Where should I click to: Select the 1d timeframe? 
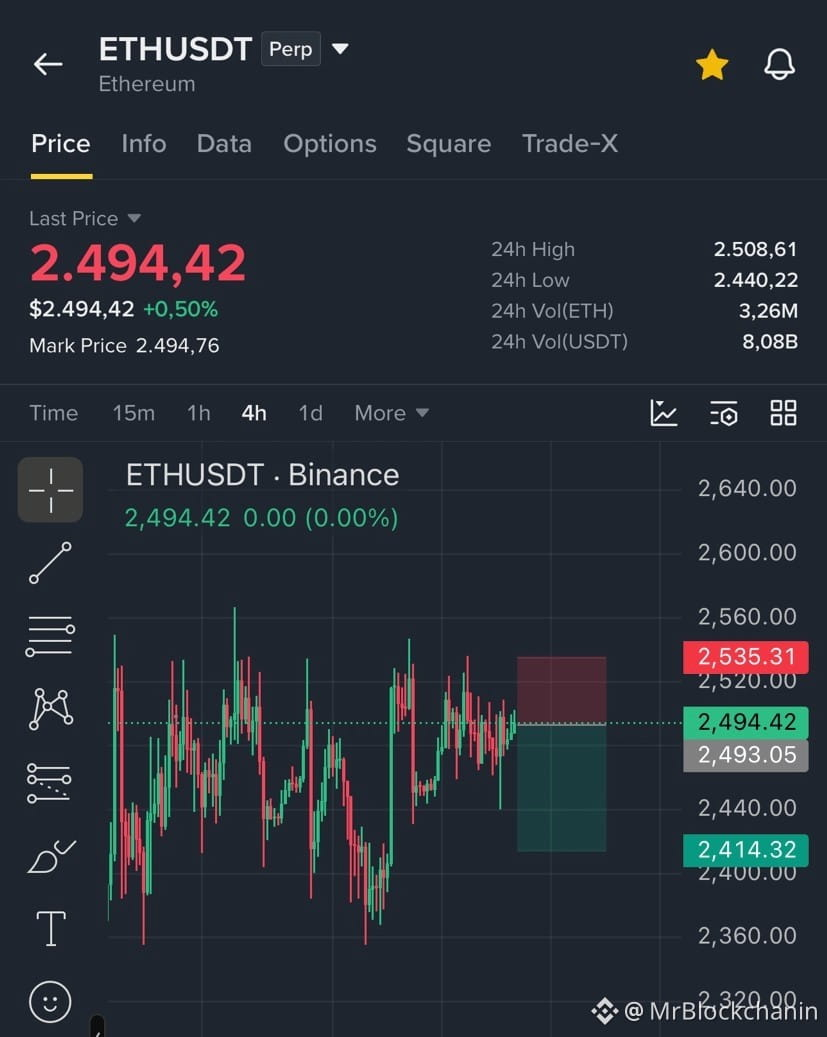[x=310, y=413]
